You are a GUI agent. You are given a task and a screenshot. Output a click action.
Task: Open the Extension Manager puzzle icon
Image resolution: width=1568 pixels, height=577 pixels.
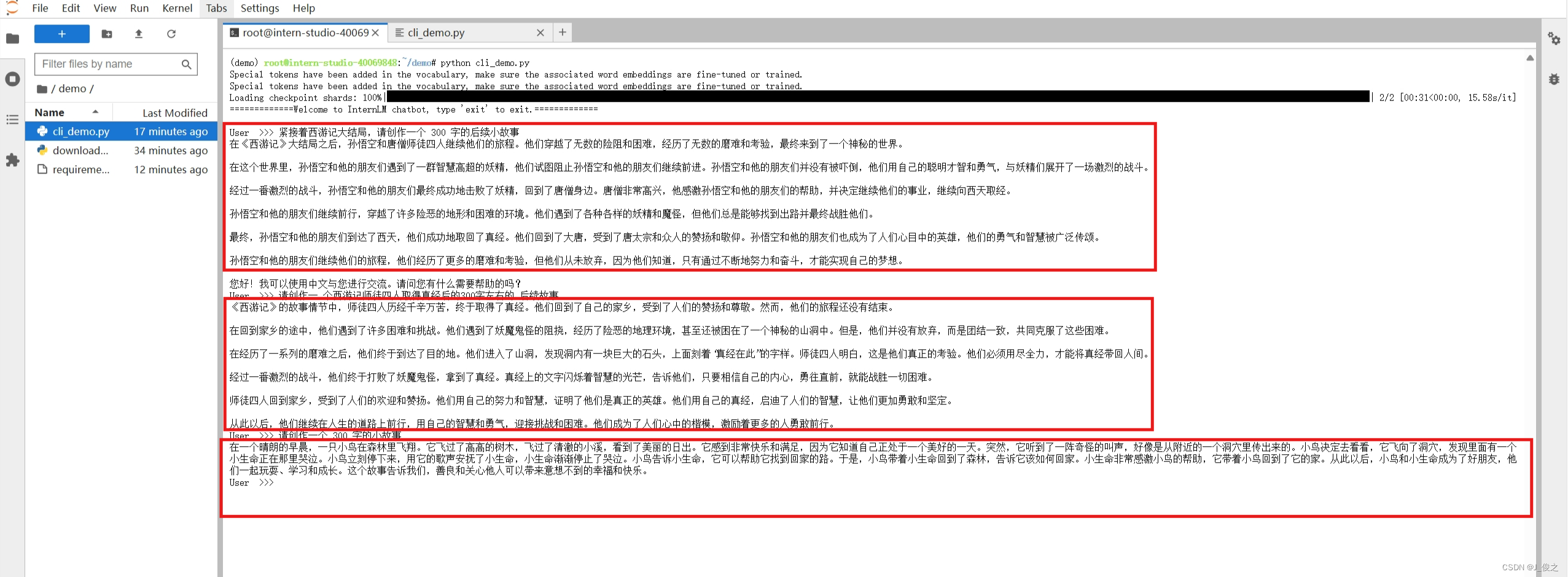click(x=12, y=160)
